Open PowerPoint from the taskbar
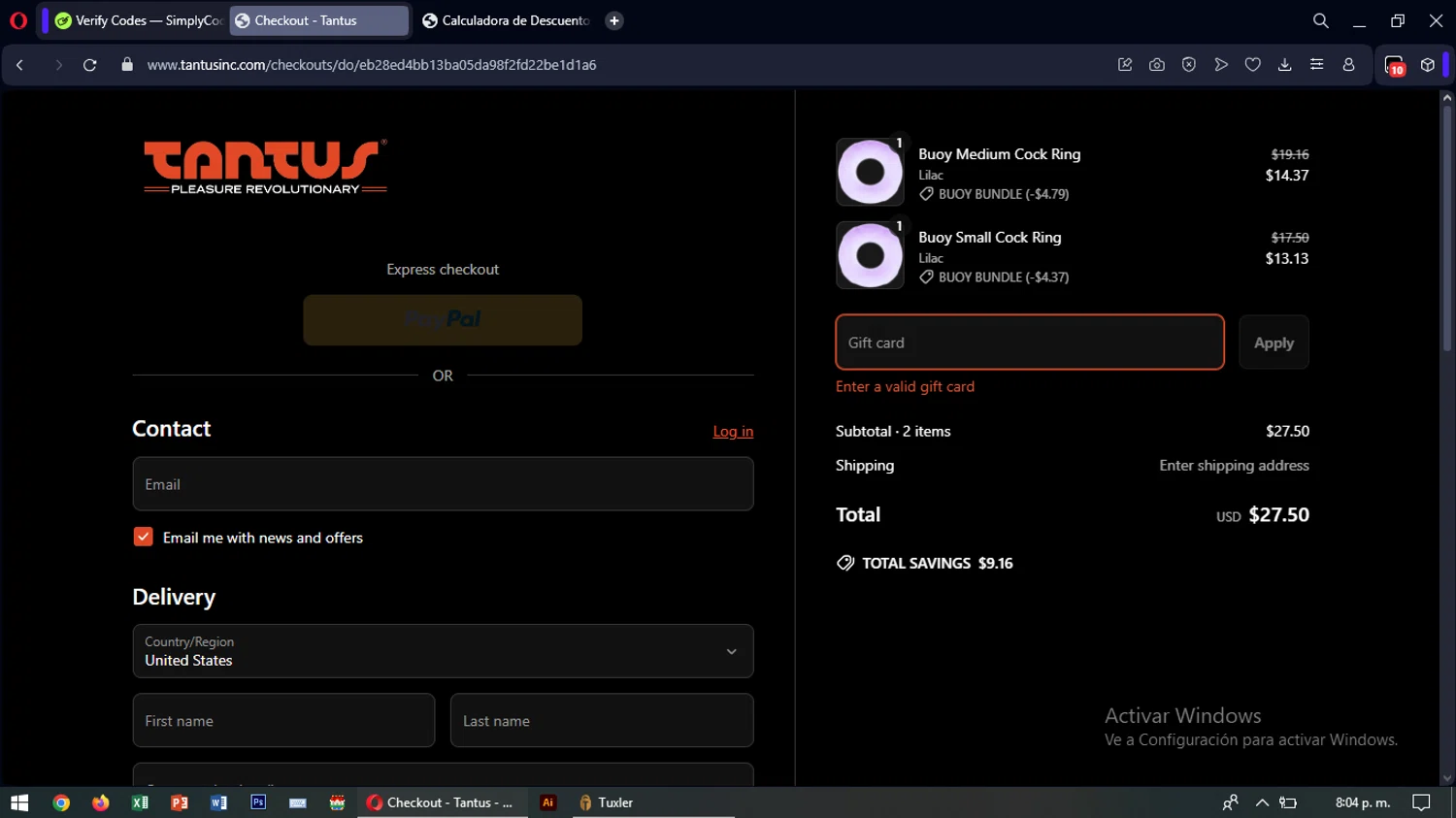The height and width of the screenshot is (818, 1456). click(x=180, y=802)
